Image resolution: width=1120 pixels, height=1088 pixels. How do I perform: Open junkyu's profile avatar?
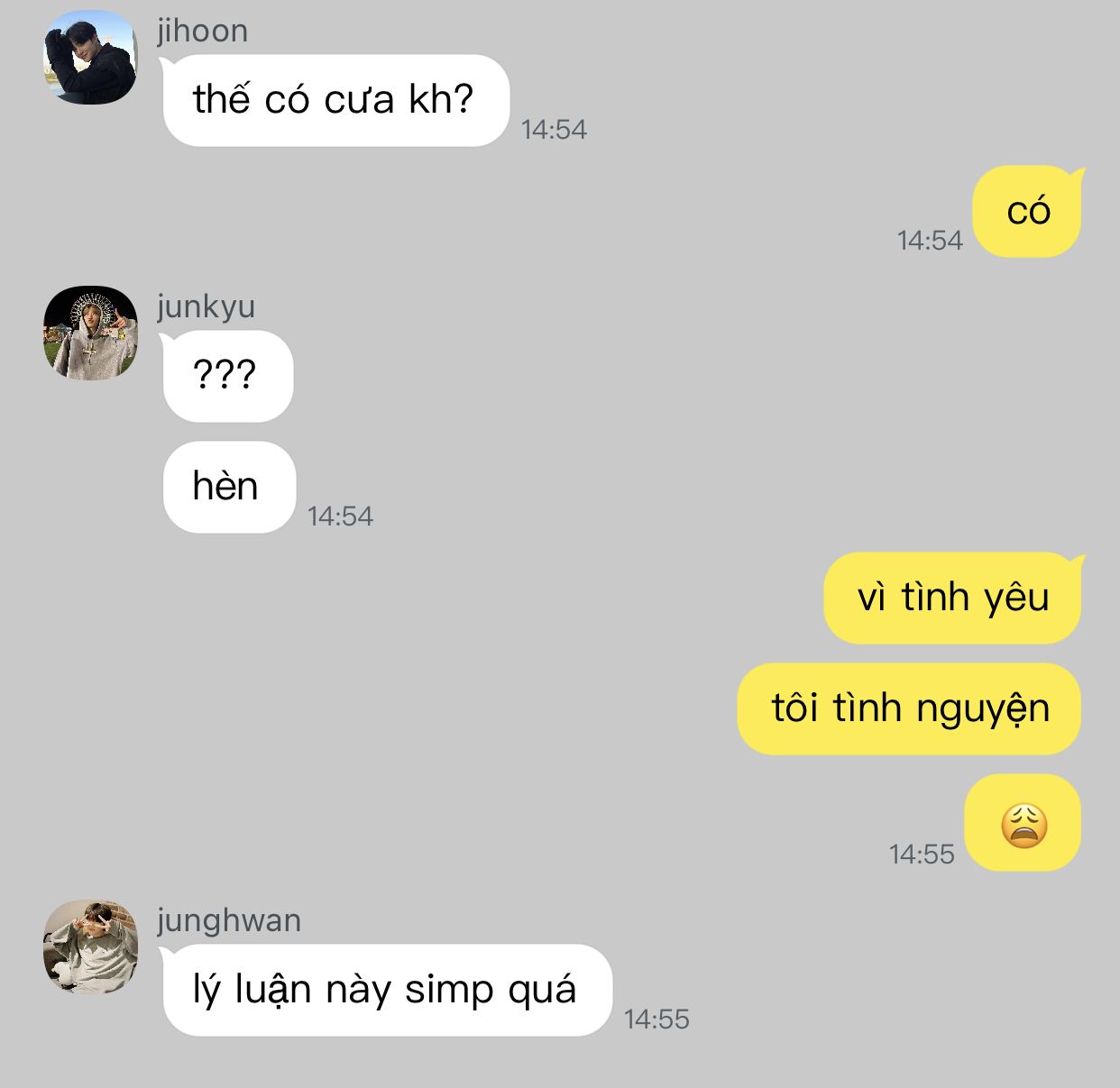[x=90, y=333]
